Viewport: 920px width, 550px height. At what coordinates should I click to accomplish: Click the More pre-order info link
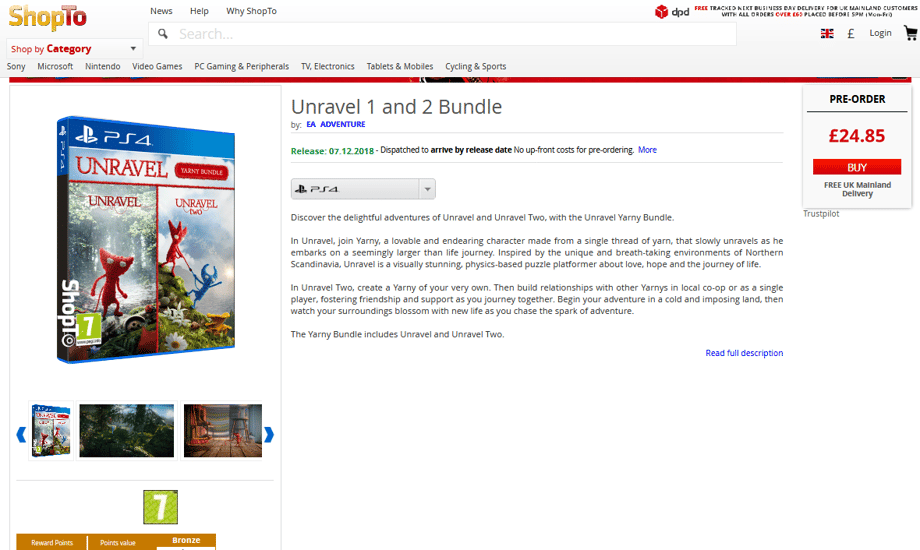pos(647,150)
